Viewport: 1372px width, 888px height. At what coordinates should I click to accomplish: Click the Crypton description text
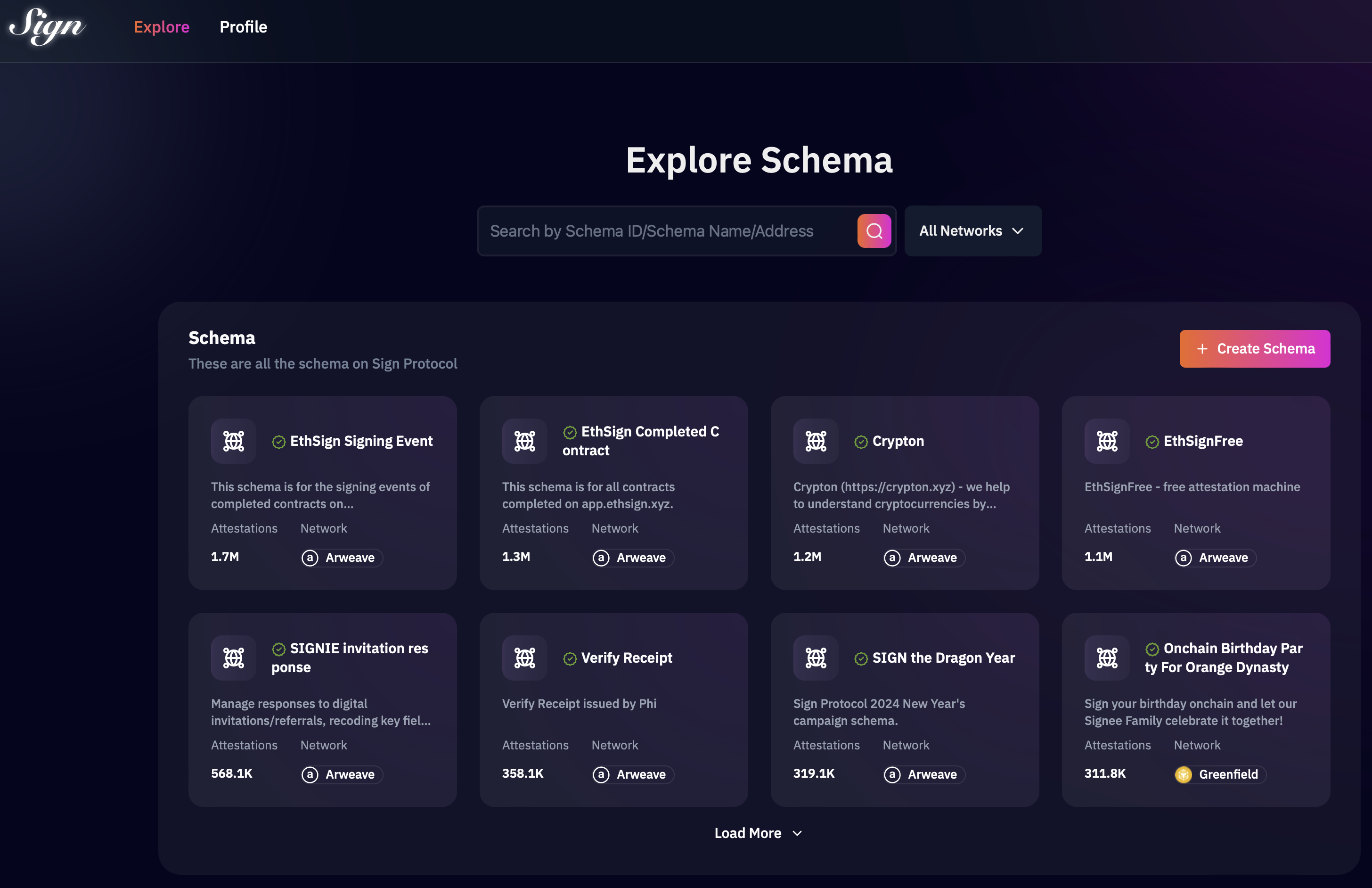tap(901, 495)
